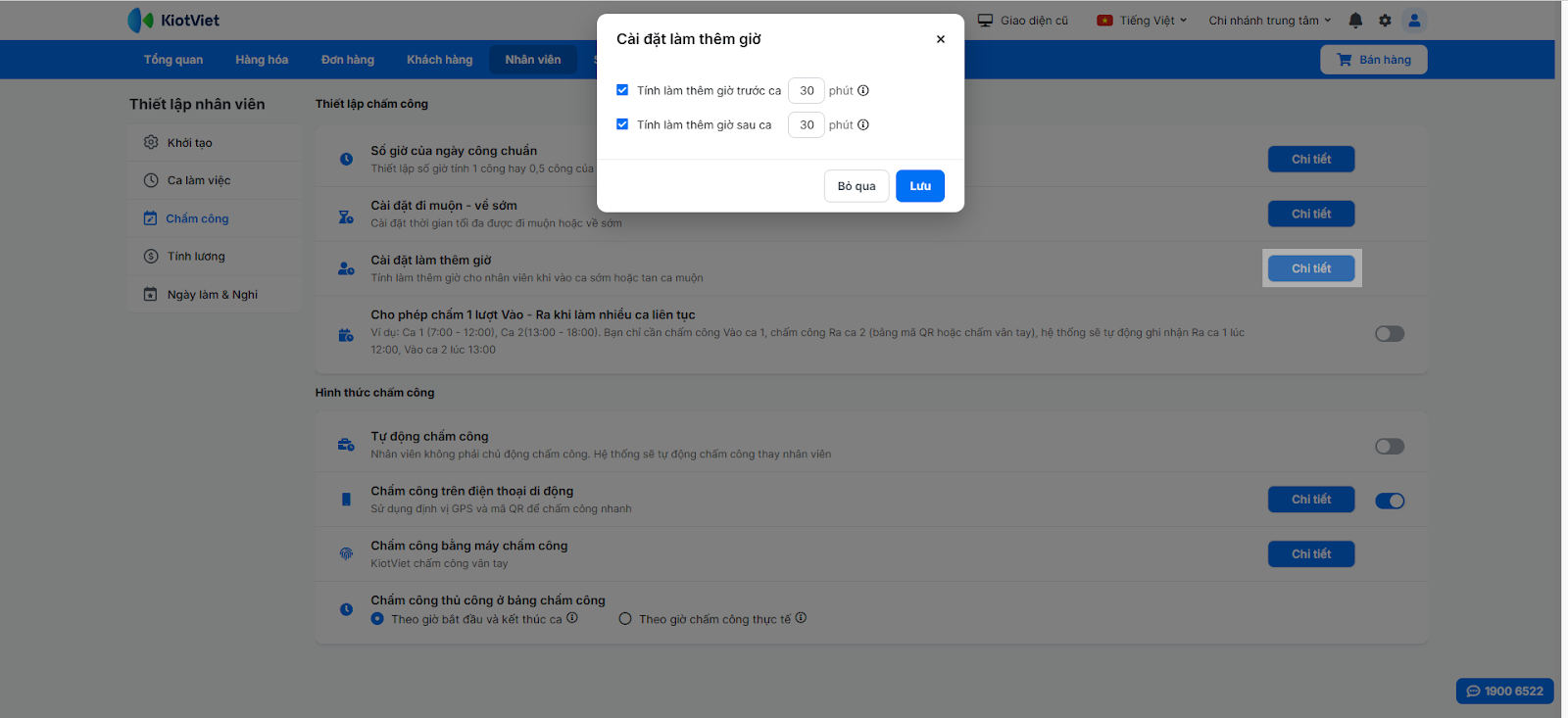1568x718 pixels.
Task: Open the settings gear in top bar
Action: (1385, 21)
